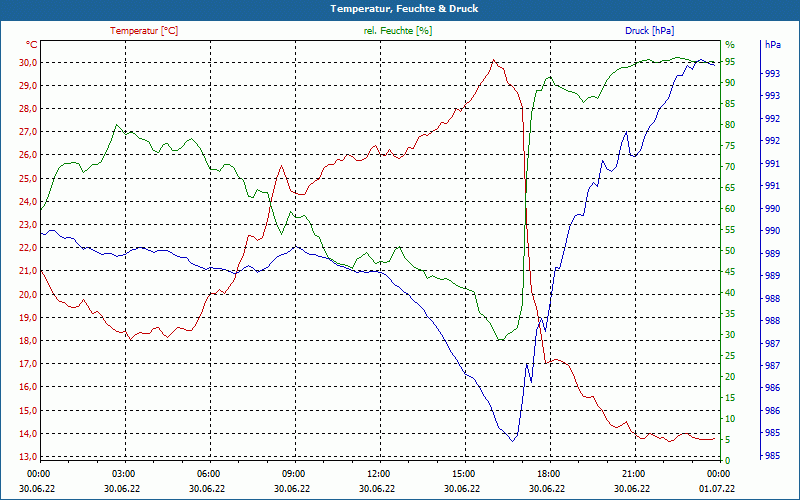800x500 pixels.
Task: Click the '20,0' temperature axis value
Action: (x=28, y=294)
